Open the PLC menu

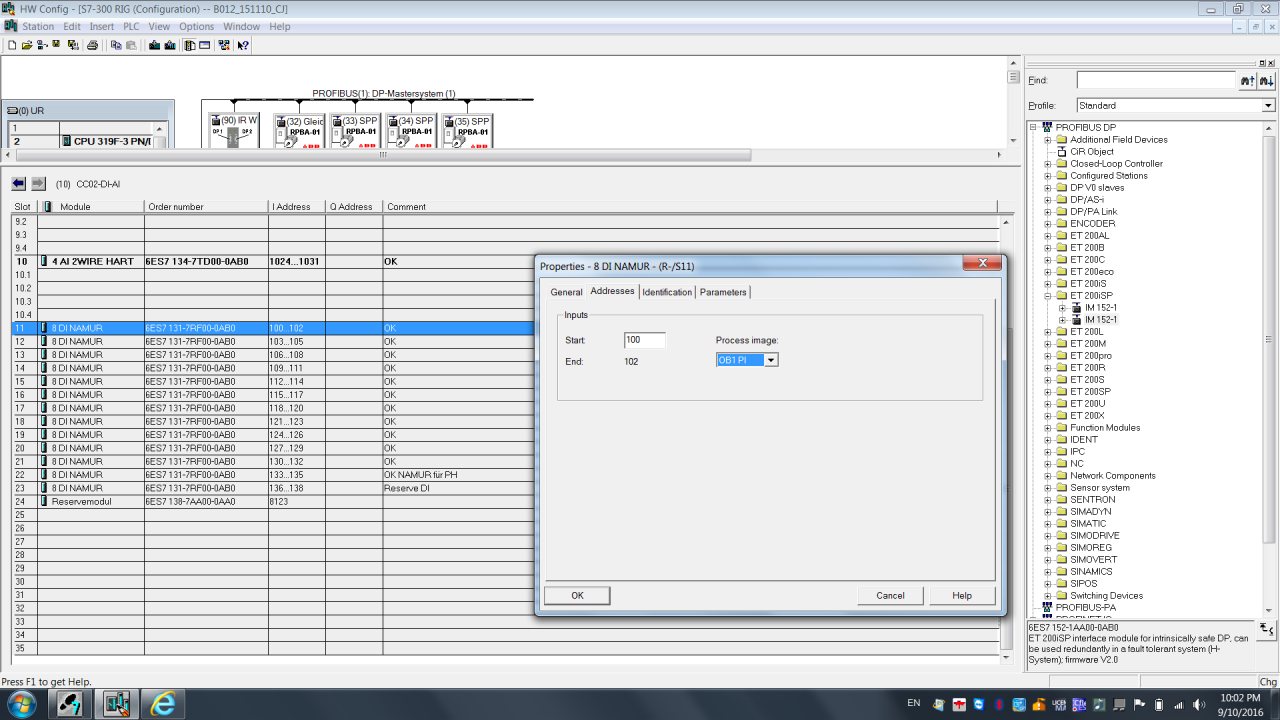coord(131,27)
